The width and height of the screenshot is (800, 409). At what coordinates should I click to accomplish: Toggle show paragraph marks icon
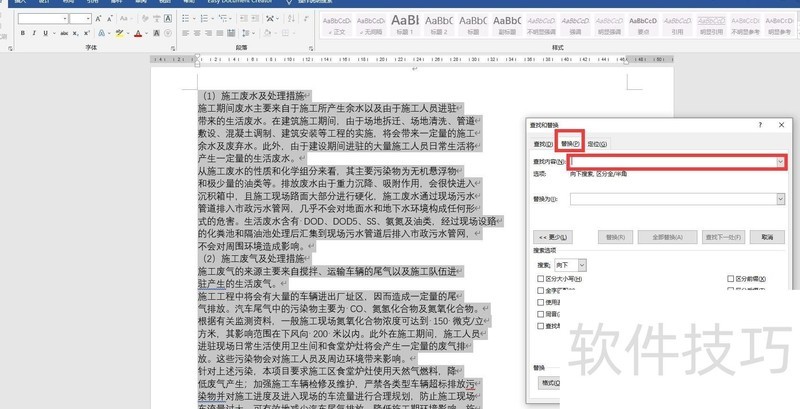click(306, 19)
